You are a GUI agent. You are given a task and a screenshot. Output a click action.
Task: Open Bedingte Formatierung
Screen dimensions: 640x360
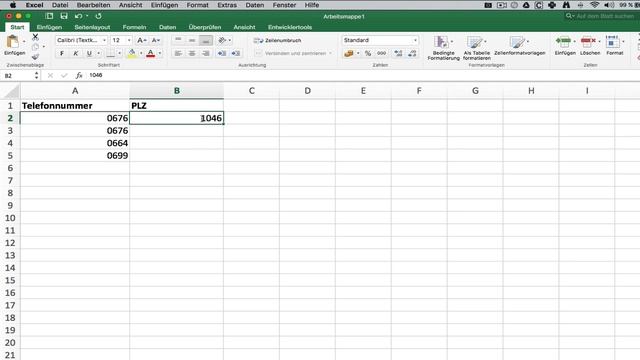point(443,48)
